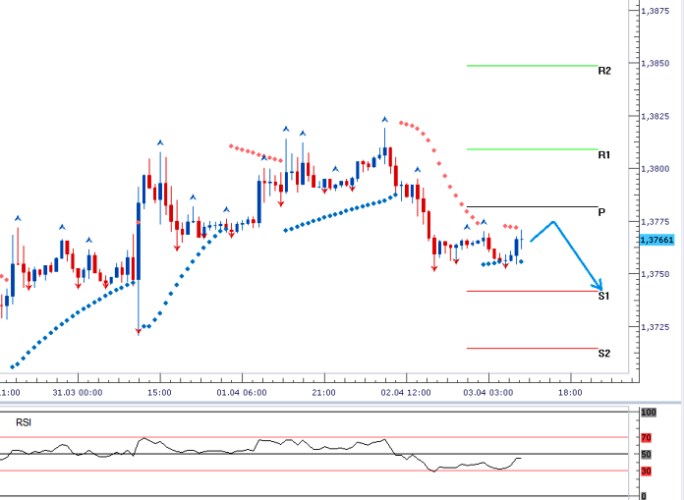Click the current price tag 1,37661
684x500 pixels.
657,240
